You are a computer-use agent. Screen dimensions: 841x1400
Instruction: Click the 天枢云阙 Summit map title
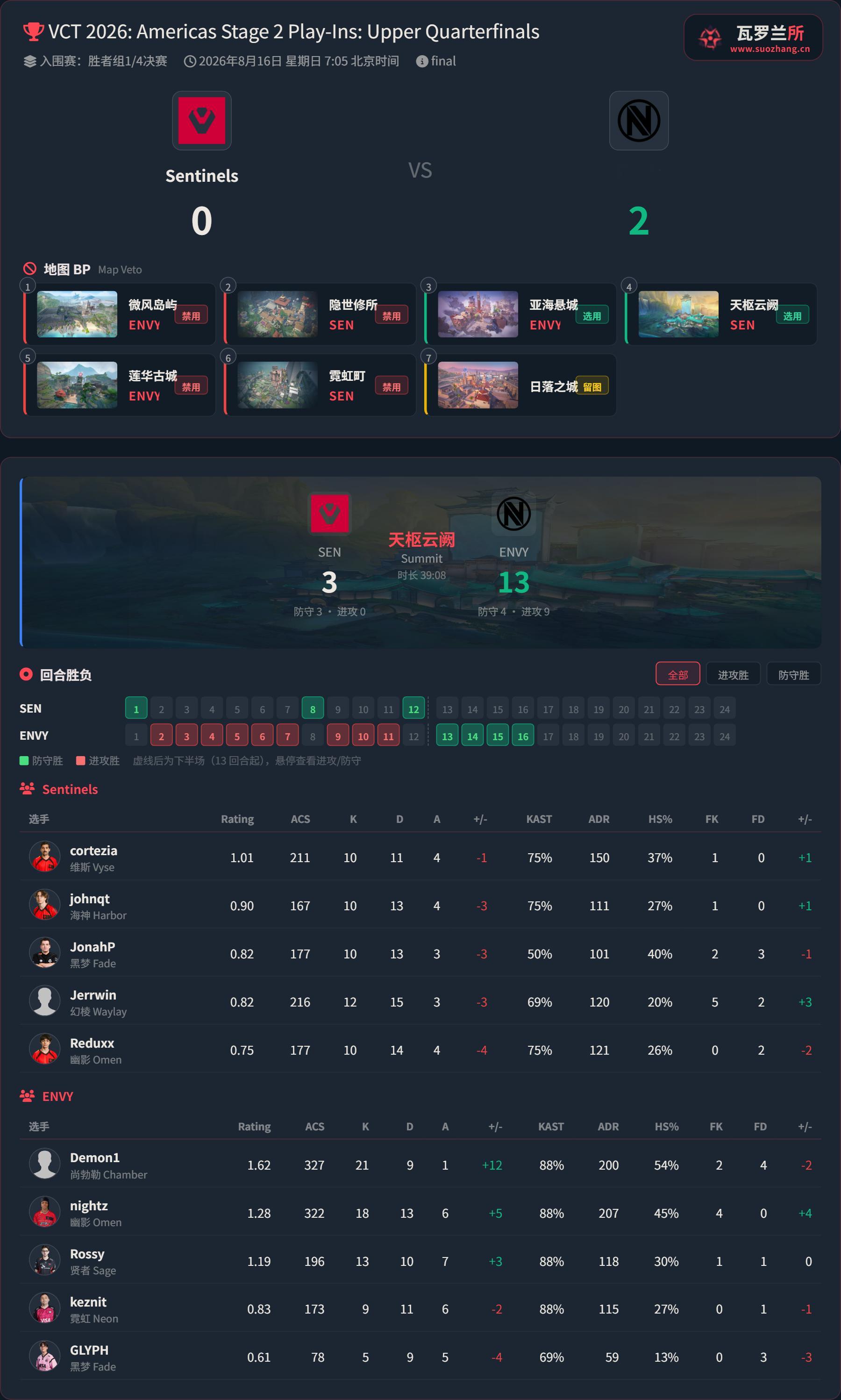click(x=421, y=539)
